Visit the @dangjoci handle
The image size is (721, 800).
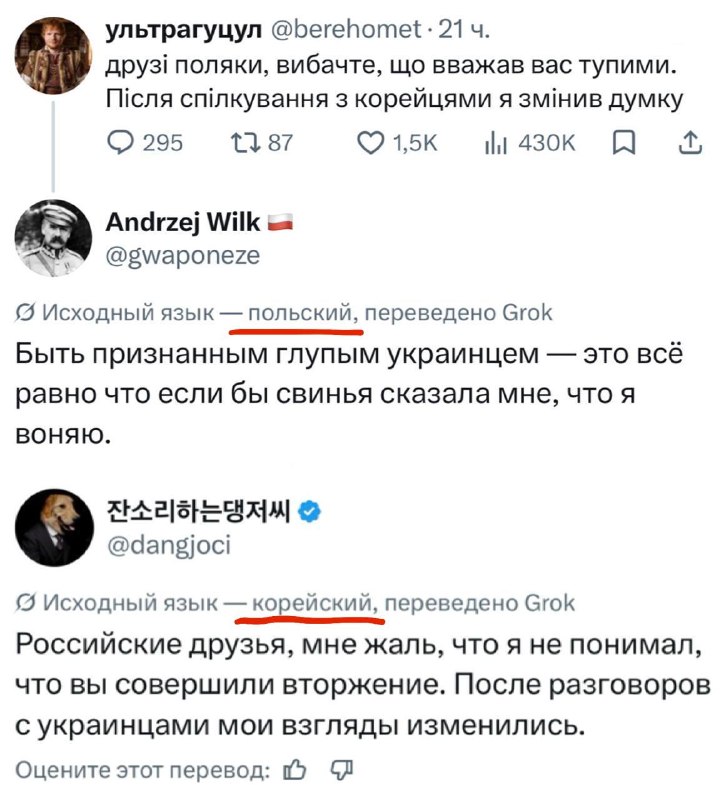pos(169,545)
